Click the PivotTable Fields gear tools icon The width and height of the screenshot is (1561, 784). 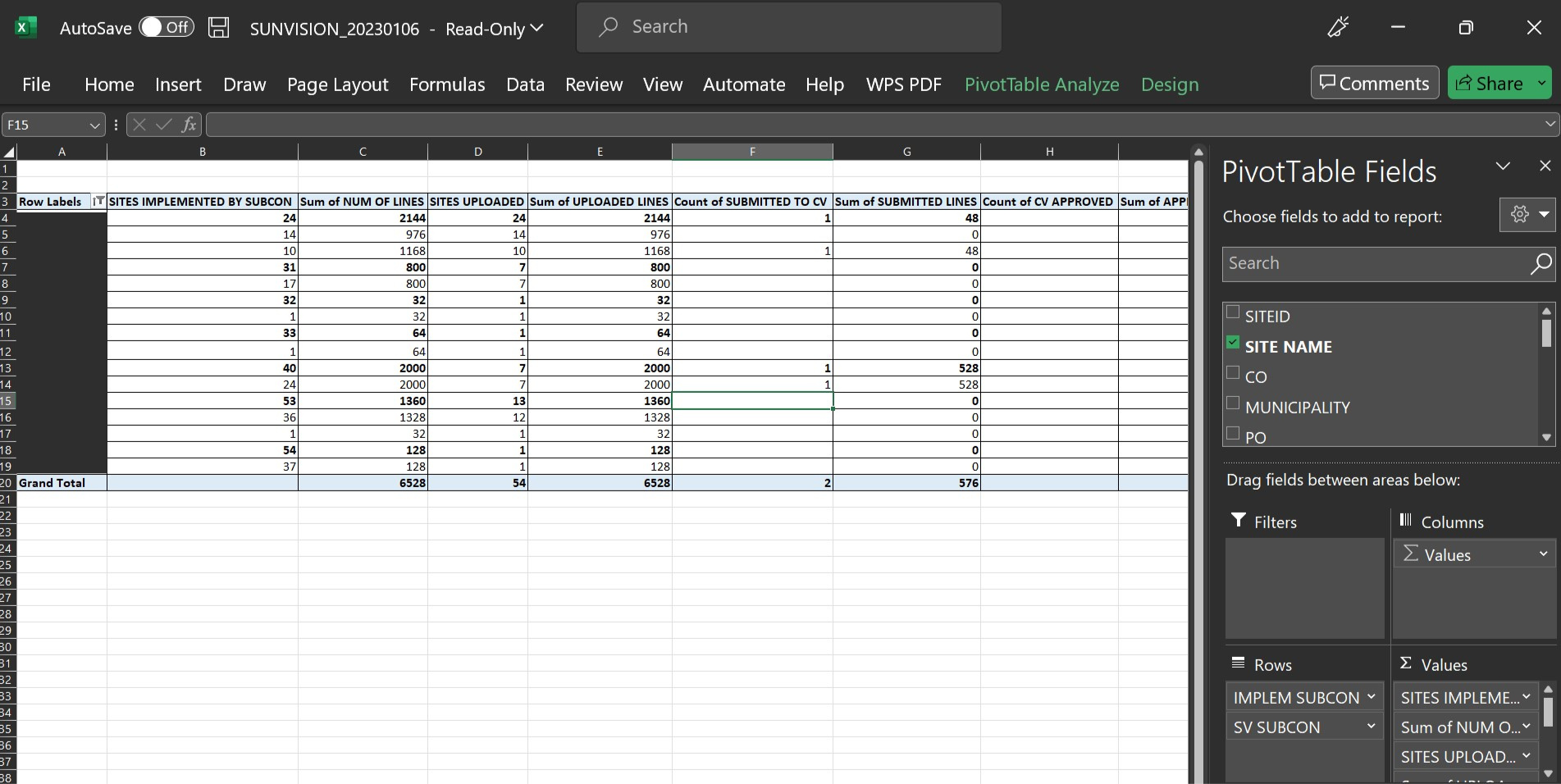click(1519, 215)
